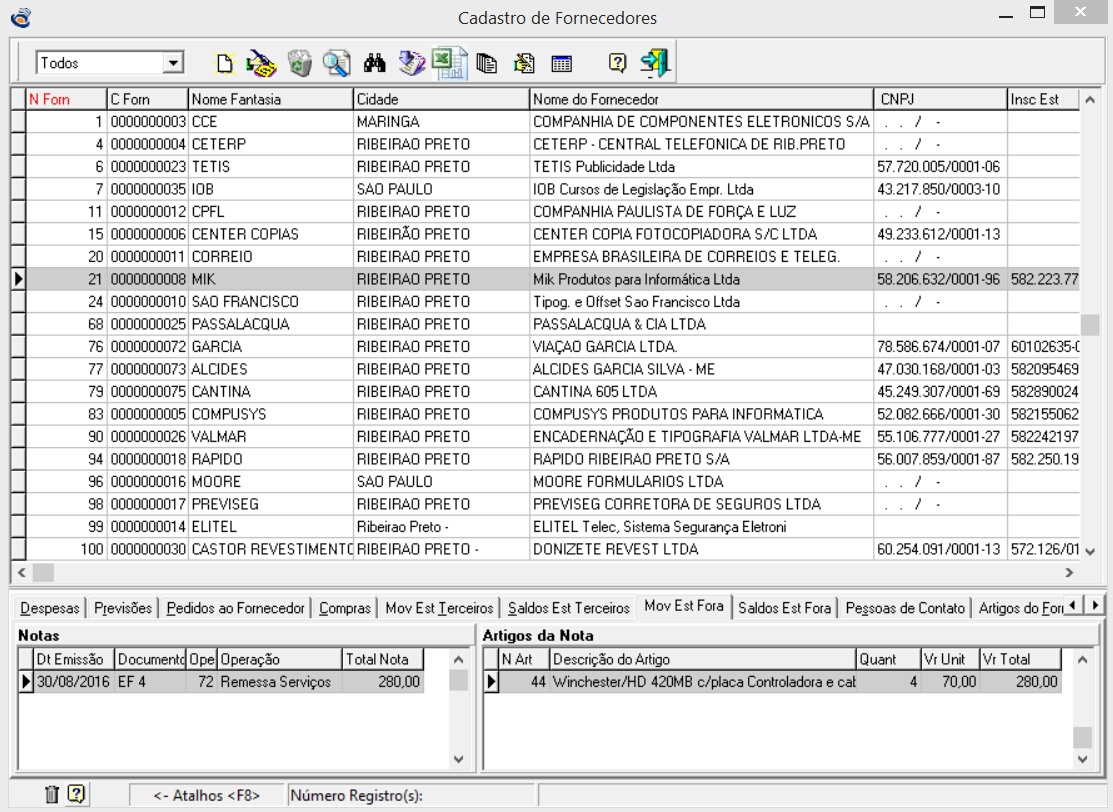Select the CASTOR REVESTIMENTO supplier row

(552, 549)
